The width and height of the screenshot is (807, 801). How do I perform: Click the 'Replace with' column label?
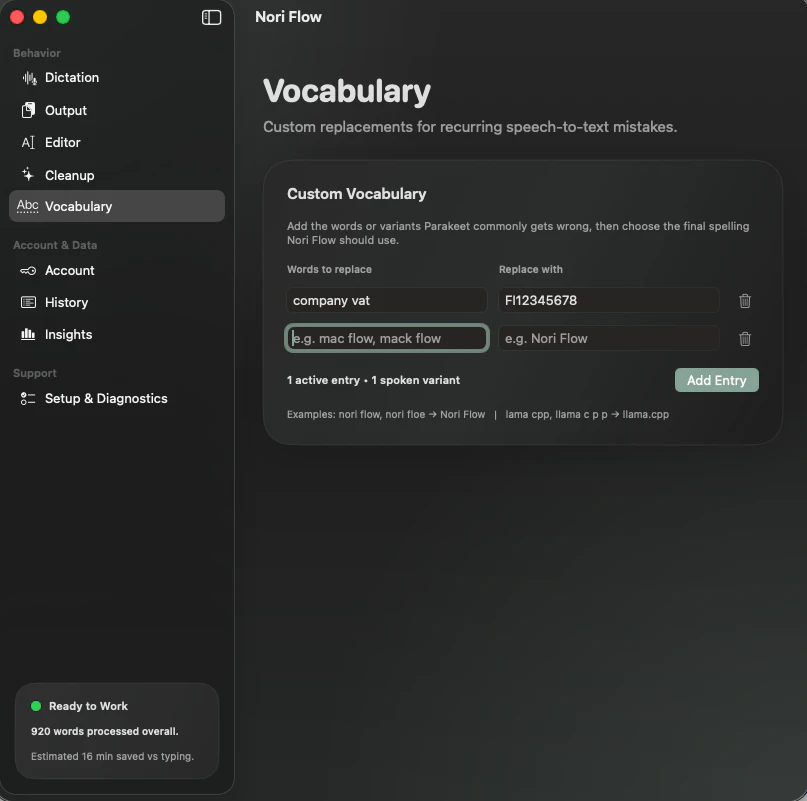coord(531,269)
